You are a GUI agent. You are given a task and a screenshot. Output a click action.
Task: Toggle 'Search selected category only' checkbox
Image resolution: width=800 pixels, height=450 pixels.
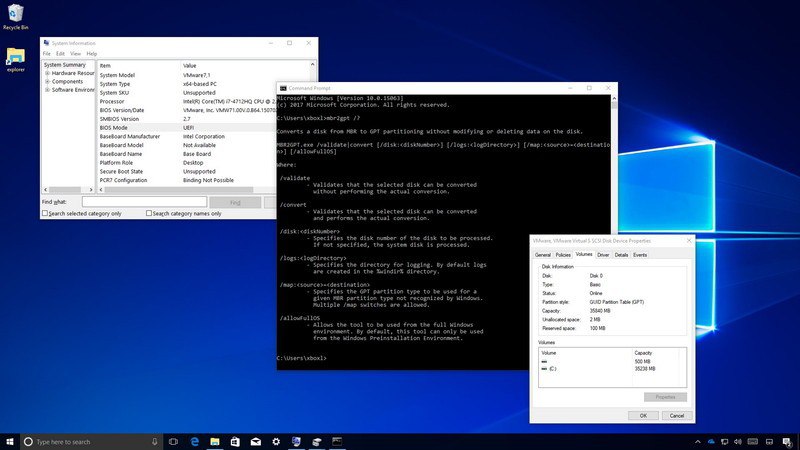(45, 213)
